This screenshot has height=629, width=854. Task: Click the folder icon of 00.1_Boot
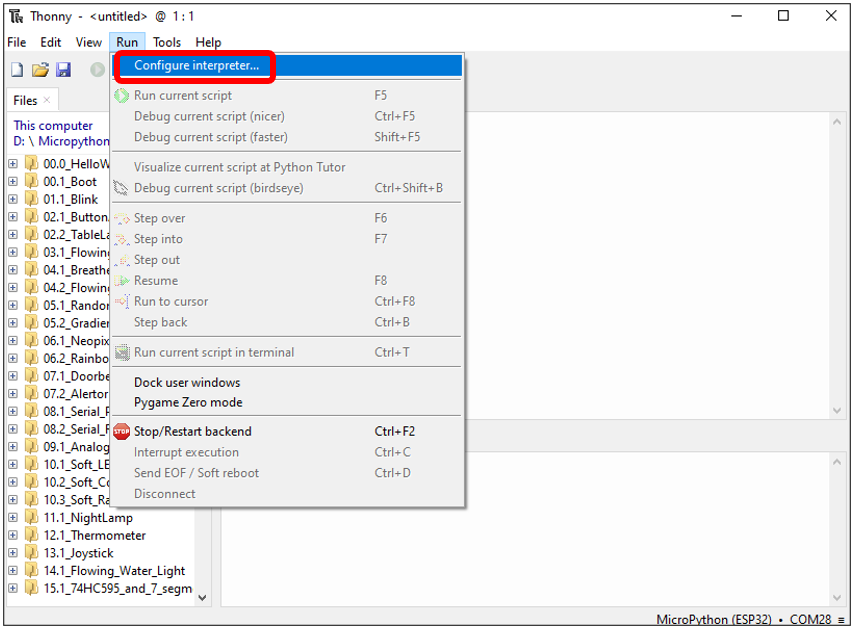(32, 181)
